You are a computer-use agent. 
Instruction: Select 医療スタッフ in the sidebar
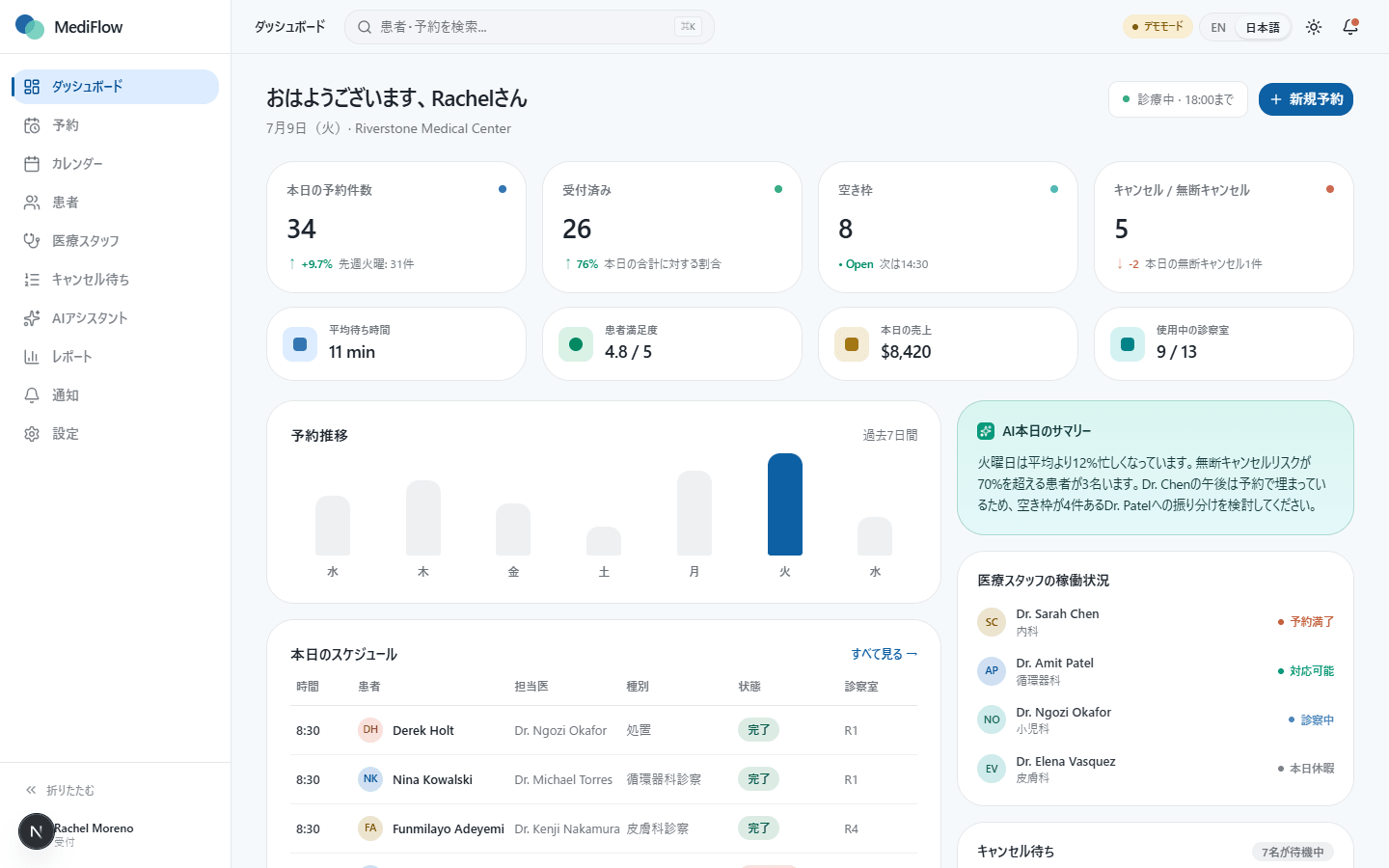[x=116, y=241]
